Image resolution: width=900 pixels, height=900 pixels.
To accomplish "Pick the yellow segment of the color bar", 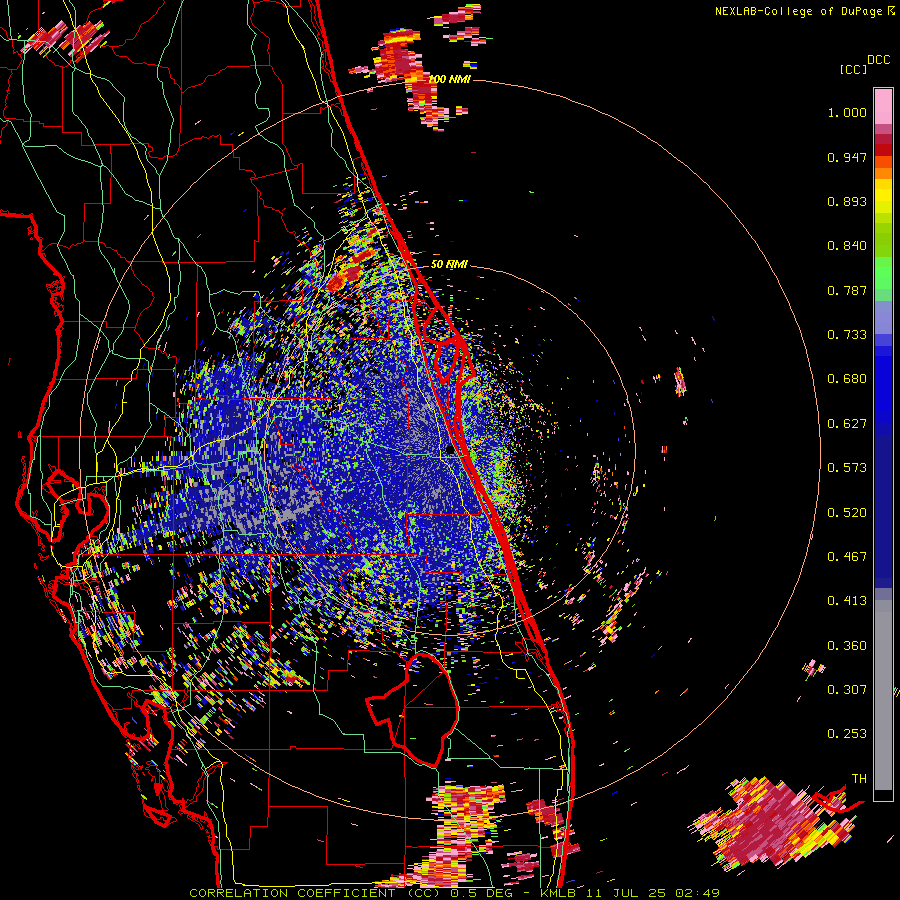I will (883, 196).
